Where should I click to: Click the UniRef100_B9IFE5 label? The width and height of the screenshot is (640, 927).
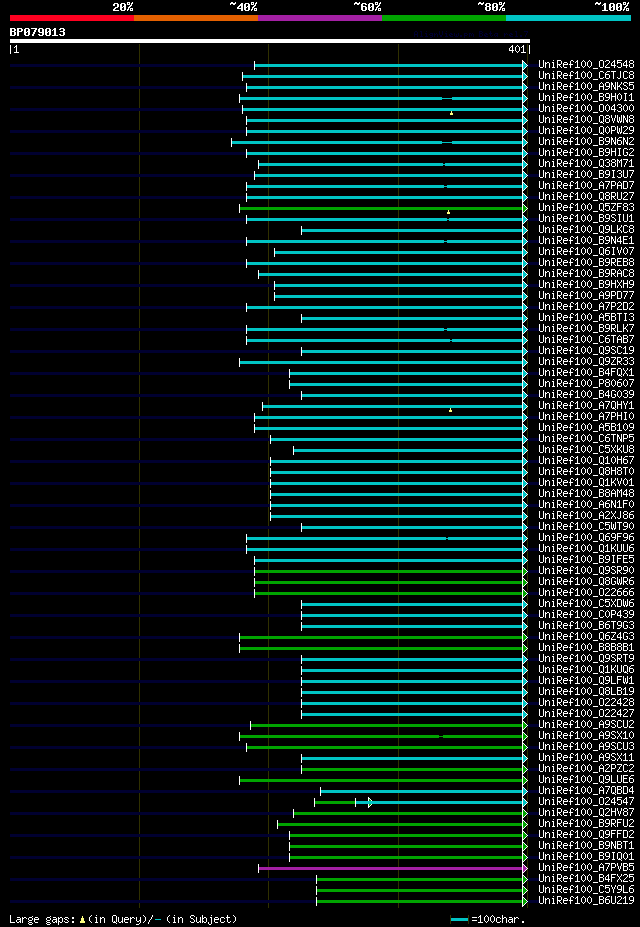tap(586, 560)
